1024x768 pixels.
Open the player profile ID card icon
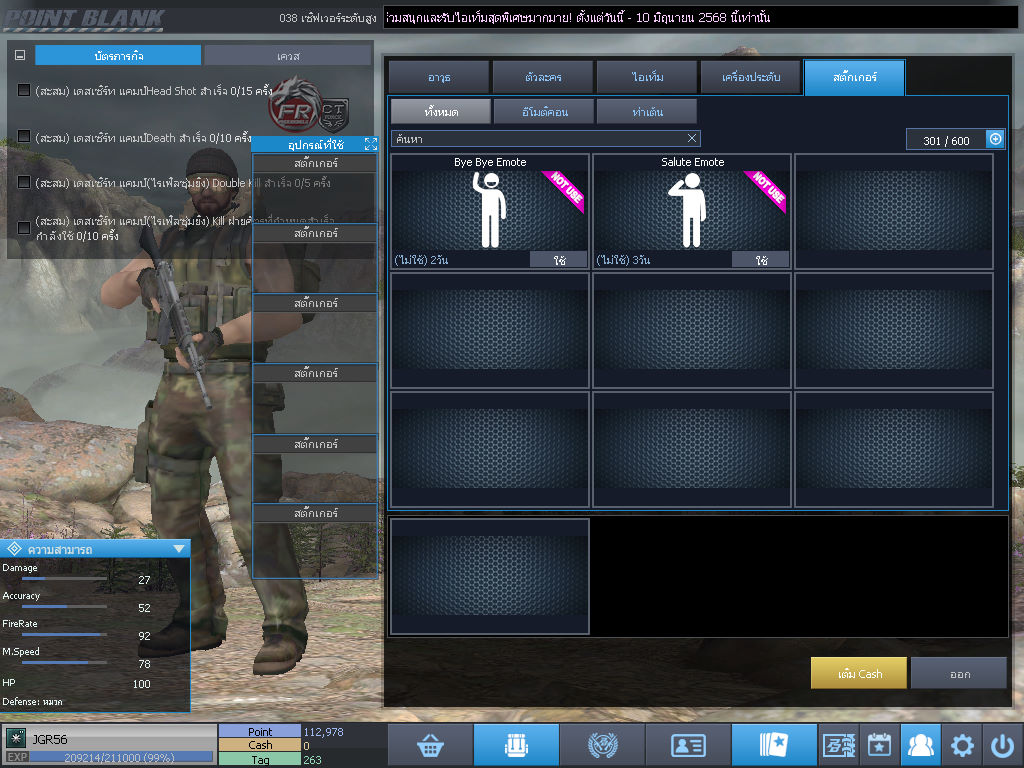[x=688, y=745]
